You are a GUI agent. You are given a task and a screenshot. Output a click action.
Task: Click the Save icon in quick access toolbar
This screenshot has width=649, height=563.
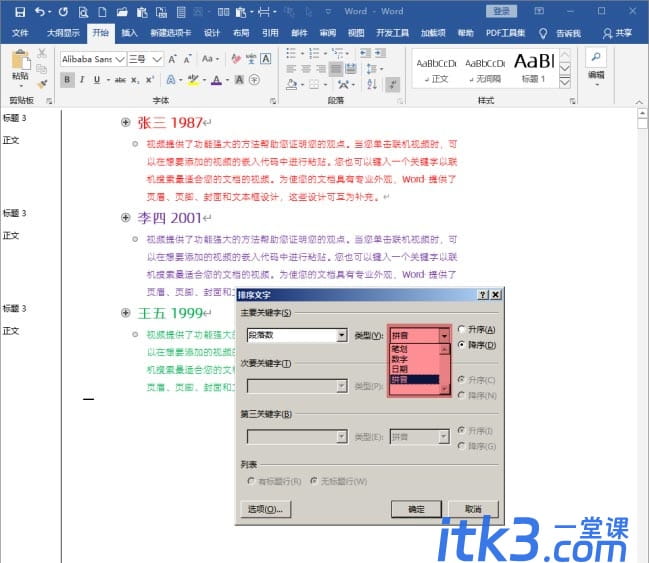(19, 12)
